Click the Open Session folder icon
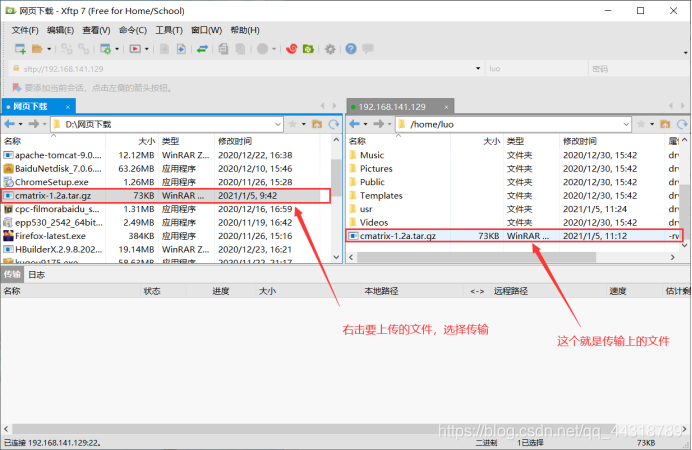Screen dimensions: 692x450 pyautogui.click(x=37, y=49)
